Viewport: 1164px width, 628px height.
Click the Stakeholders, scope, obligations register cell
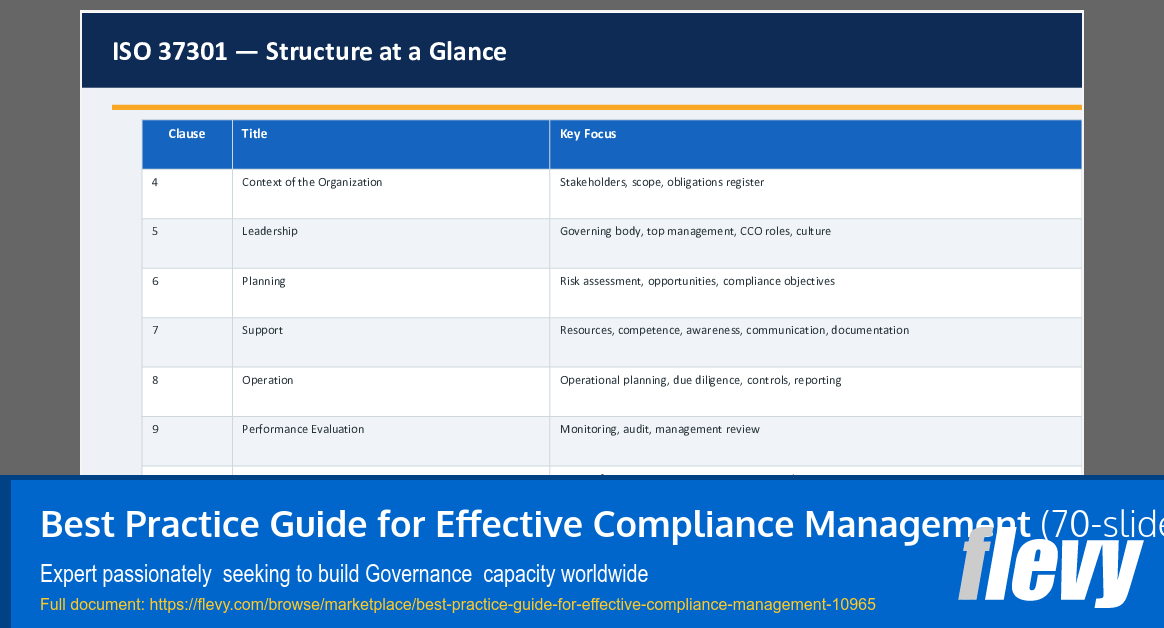coord(662,182)
